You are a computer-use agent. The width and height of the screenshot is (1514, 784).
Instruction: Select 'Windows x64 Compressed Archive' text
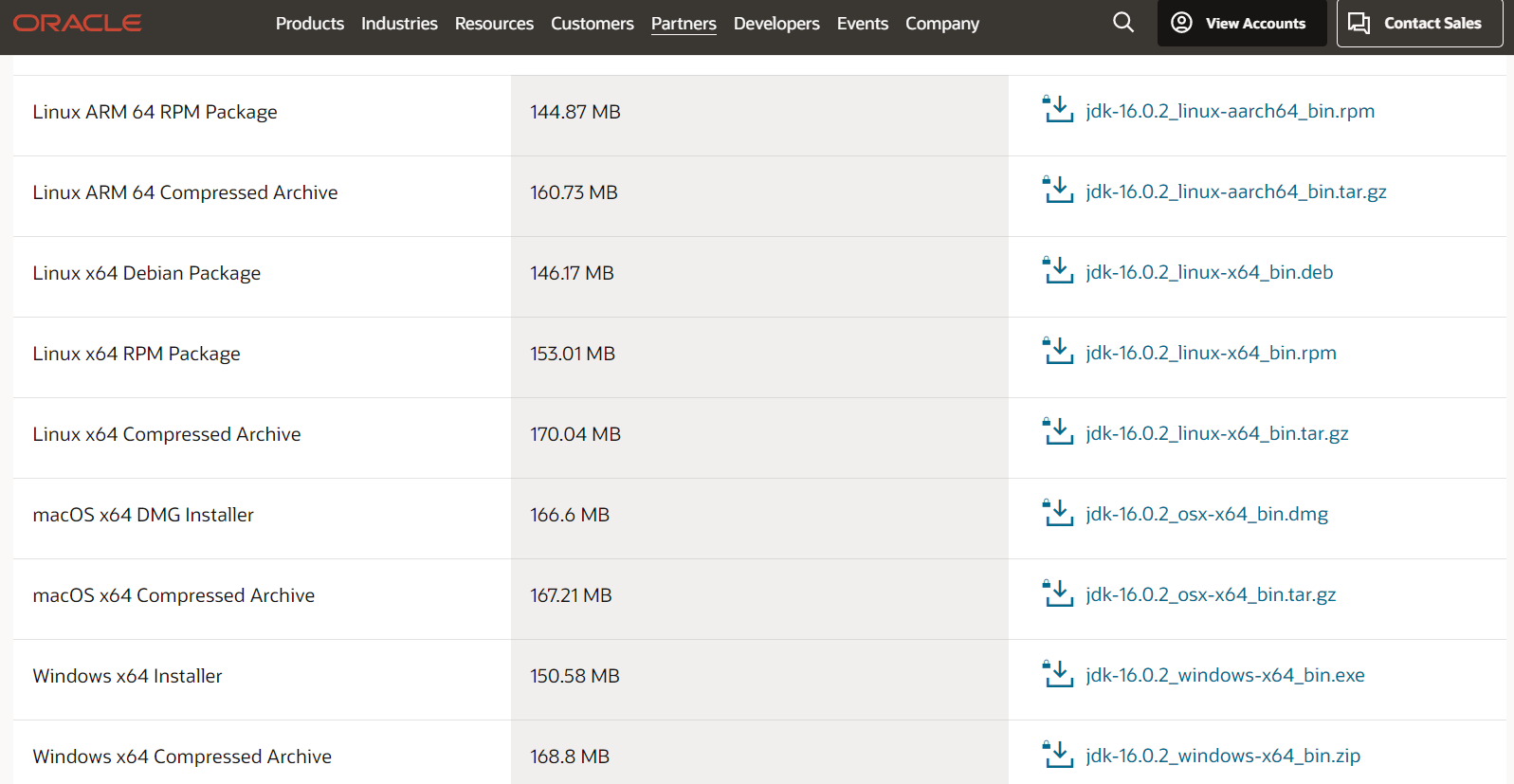click(x=182, y=757)
